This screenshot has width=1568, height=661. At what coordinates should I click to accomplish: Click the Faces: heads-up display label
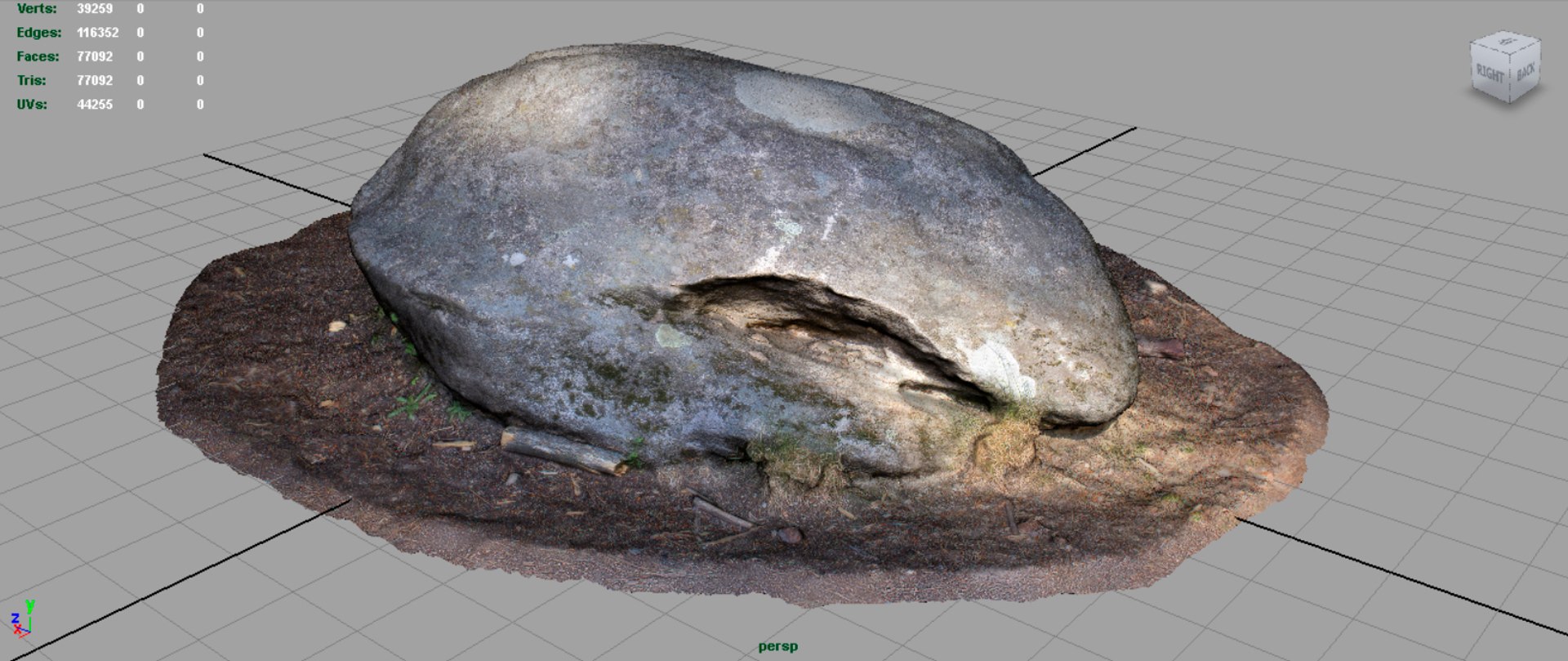click(38, 56)
